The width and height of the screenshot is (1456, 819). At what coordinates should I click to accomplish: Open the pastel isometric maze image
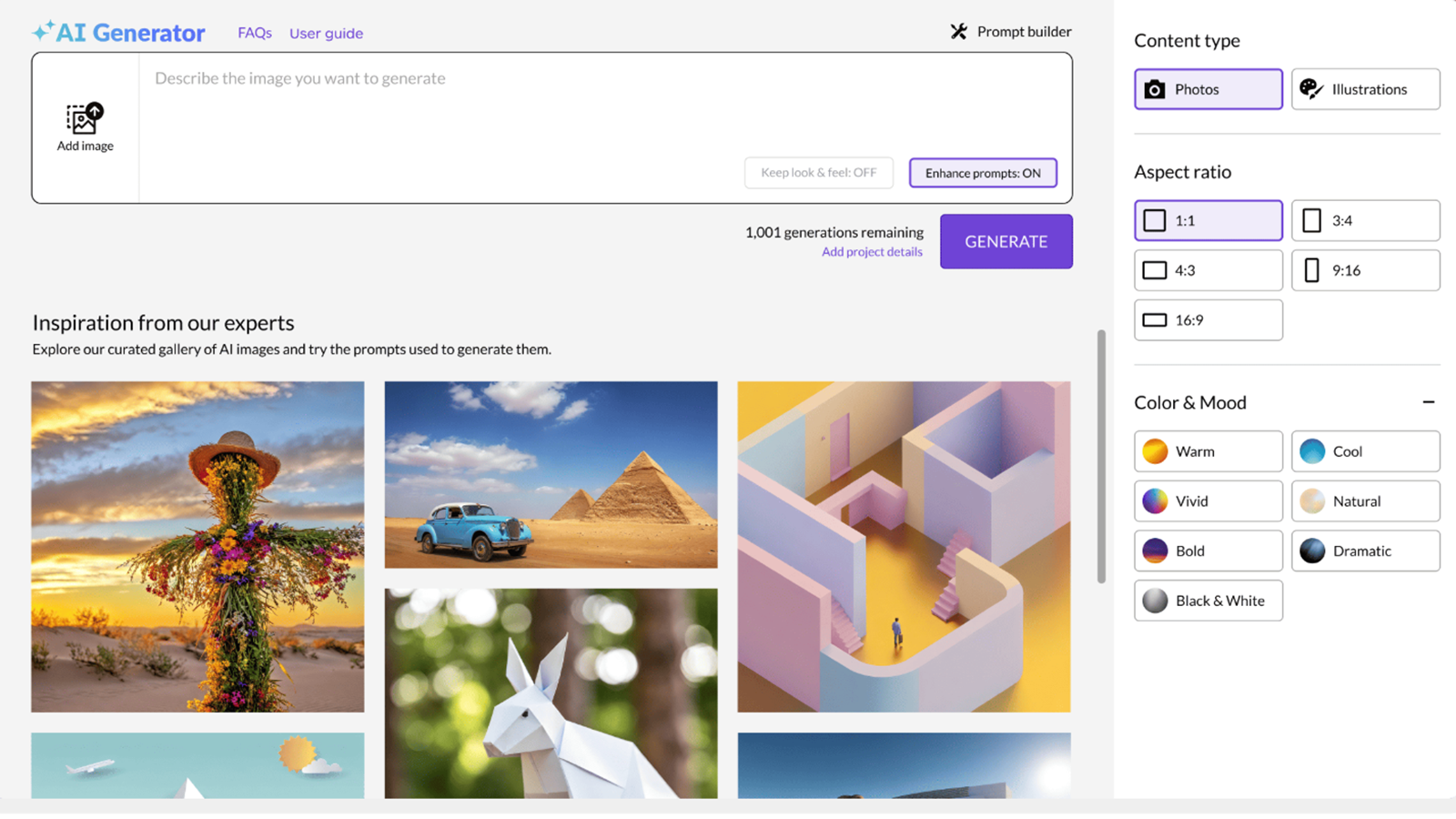coord(904,547)
